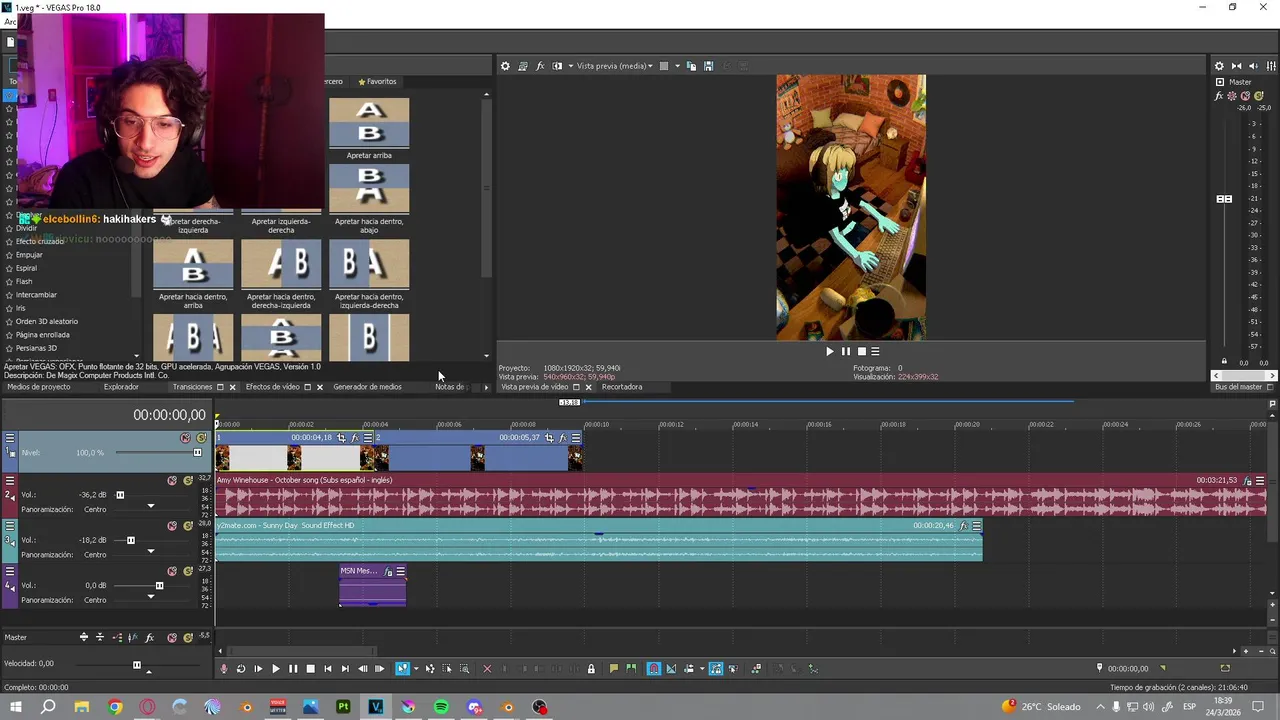Switch to Explorador tab

point(121,387)
